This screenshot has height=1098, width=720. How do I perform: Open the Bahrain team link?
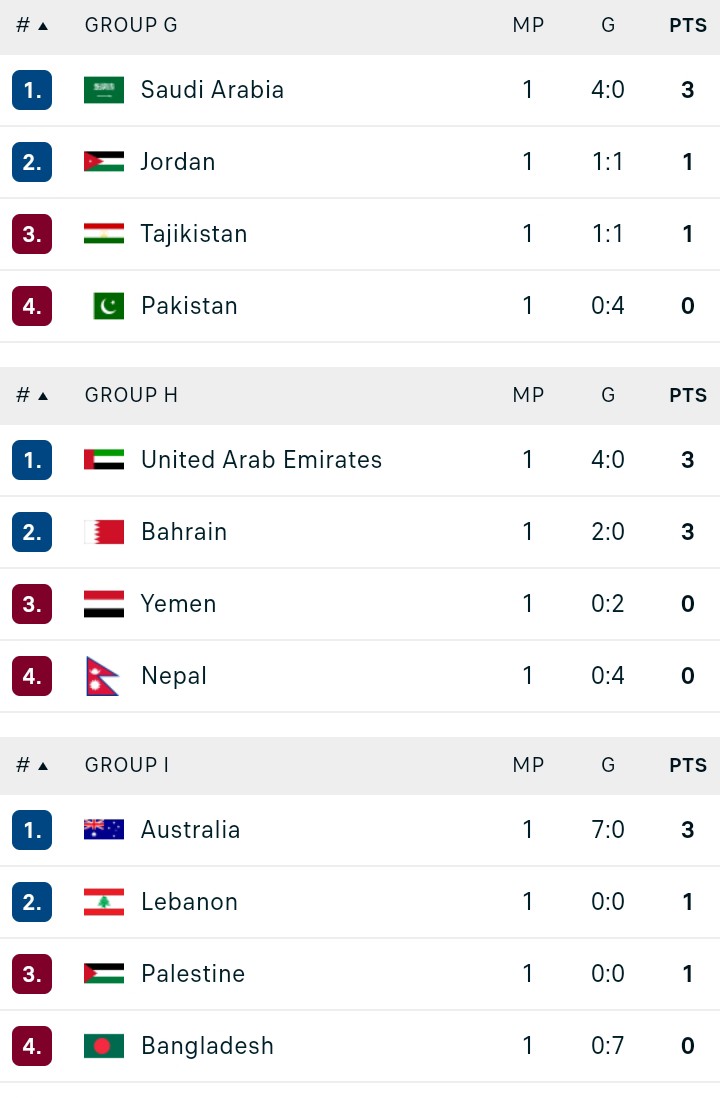point(184,532)
